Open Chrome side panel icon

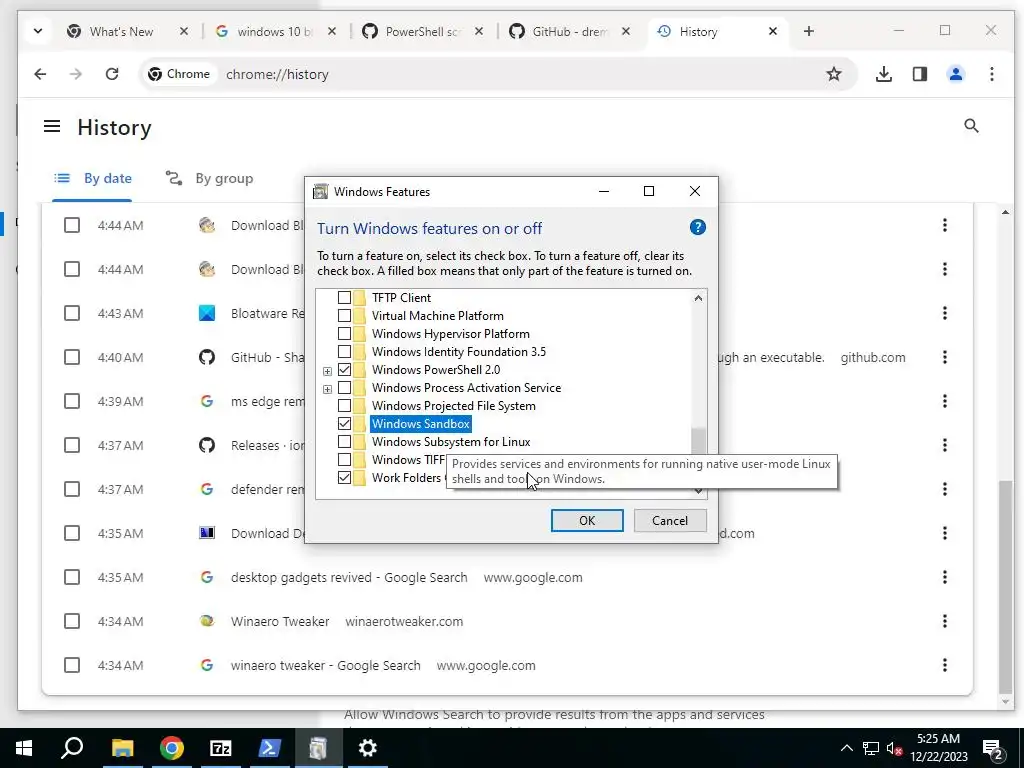coord(920,74)
